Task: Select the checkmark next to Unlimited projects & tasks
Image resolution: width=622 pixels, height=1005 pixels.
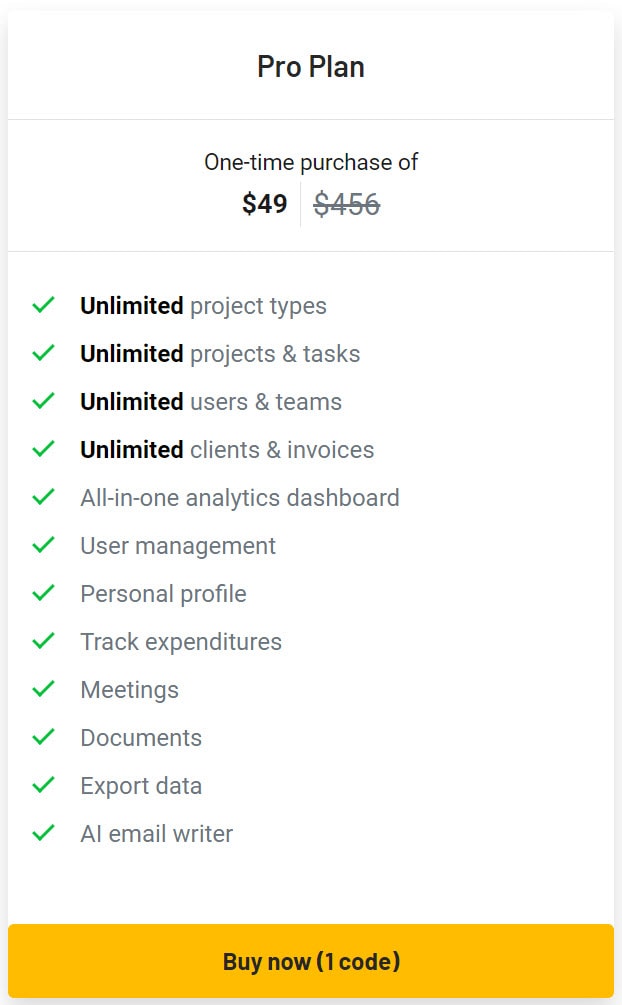Action: tap(44, 353)
